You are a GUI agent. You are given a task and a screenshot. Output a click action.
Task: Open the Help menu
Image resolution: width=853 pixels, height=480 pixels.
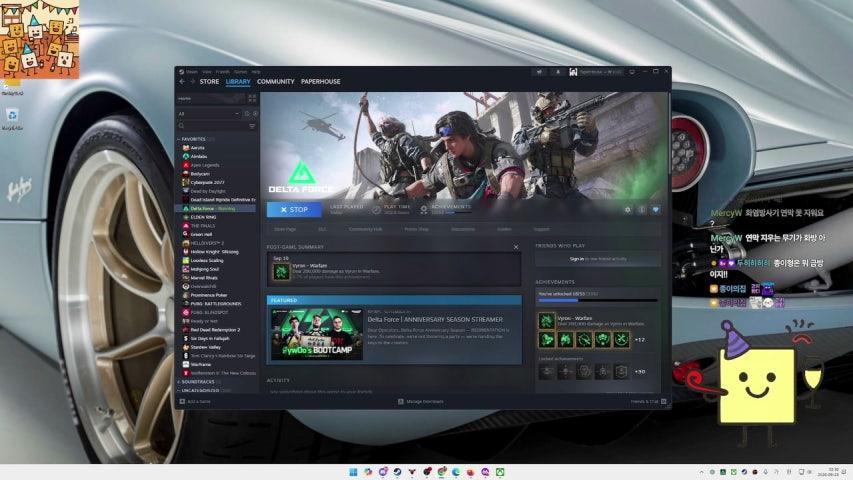coord(256,71)
